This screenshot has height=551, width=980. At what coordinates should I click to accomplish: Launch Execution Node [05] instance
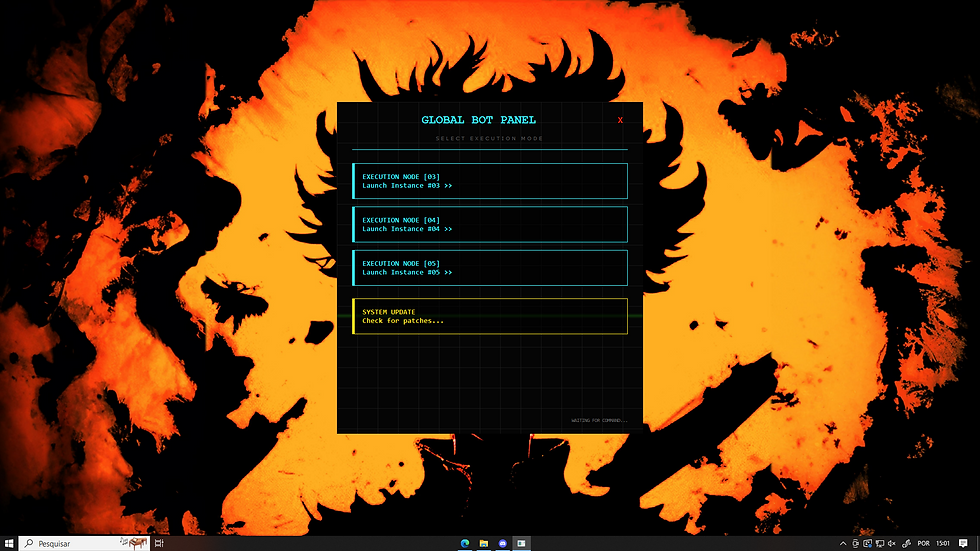490,268
